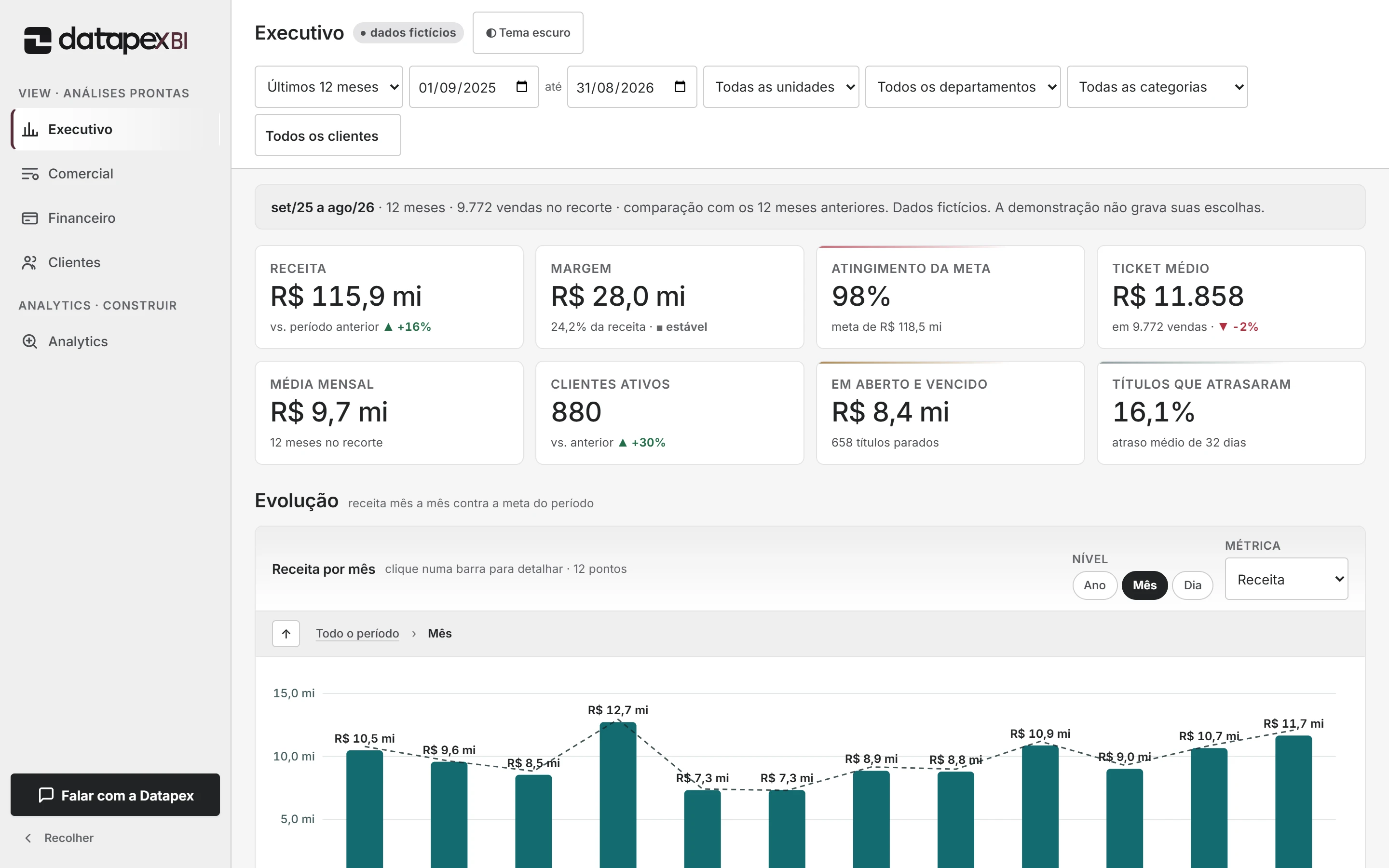The width and height of the screenshot is (1389, 868).
Task: Click the R$ 8,9 mi bar
Action: pyautogui.click(x=871, y=819)
